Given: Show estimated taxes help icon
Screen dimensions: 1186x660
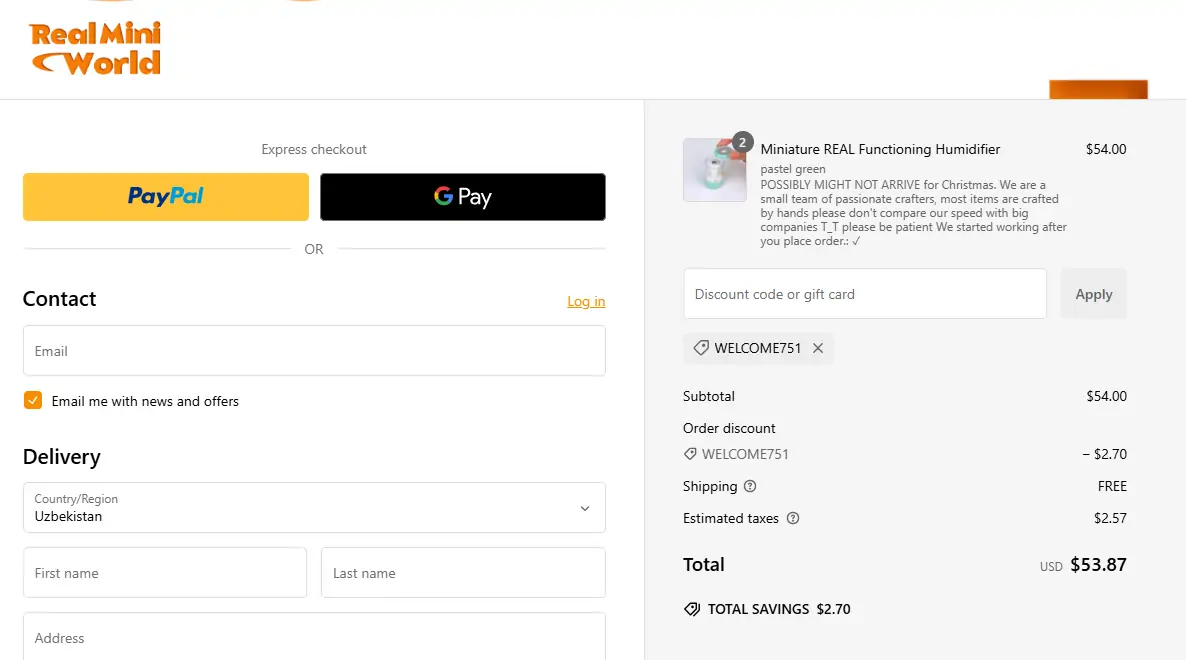Looking at the screenshot, I should point(793,519).
